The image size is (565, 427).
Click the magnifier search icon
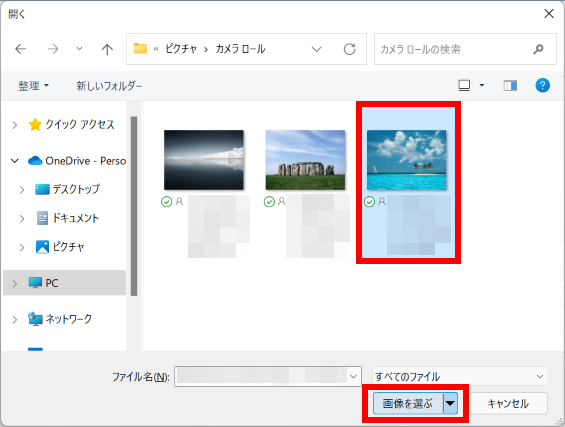coord(539,49)
